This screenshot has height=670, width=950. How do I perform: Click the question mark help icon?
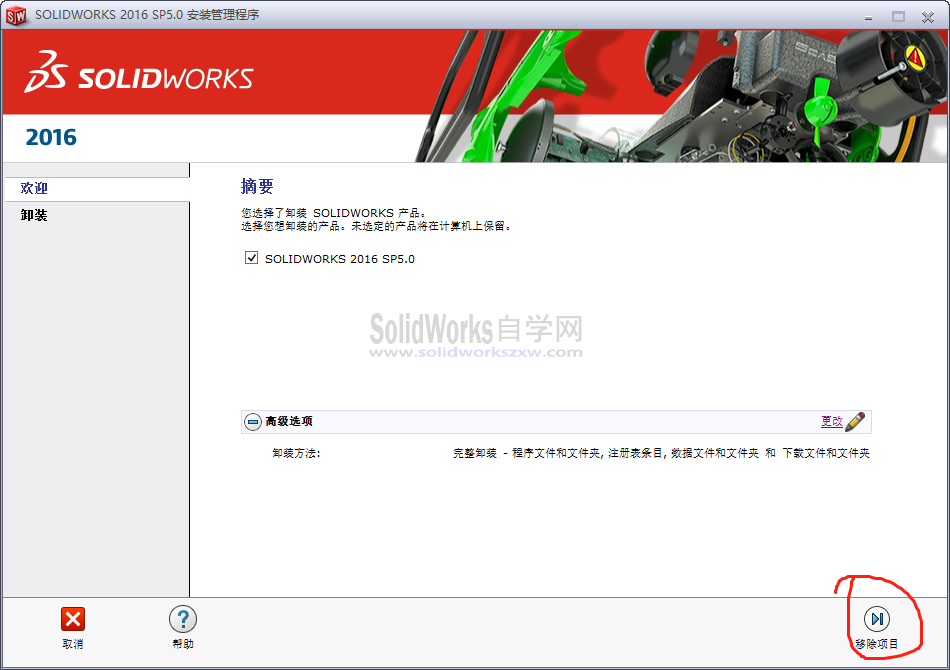point(183,619)
